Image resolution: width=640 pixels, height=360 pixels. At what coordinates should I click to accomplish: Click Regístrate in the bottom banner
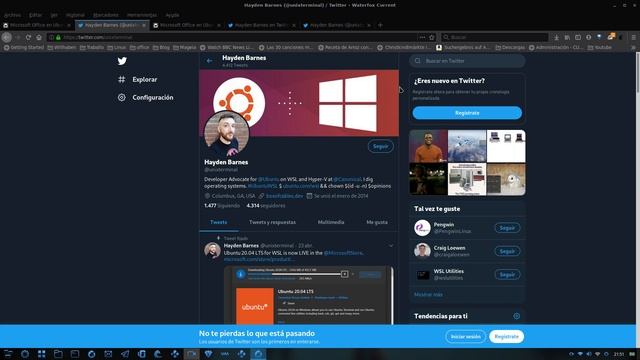point(506,337)
